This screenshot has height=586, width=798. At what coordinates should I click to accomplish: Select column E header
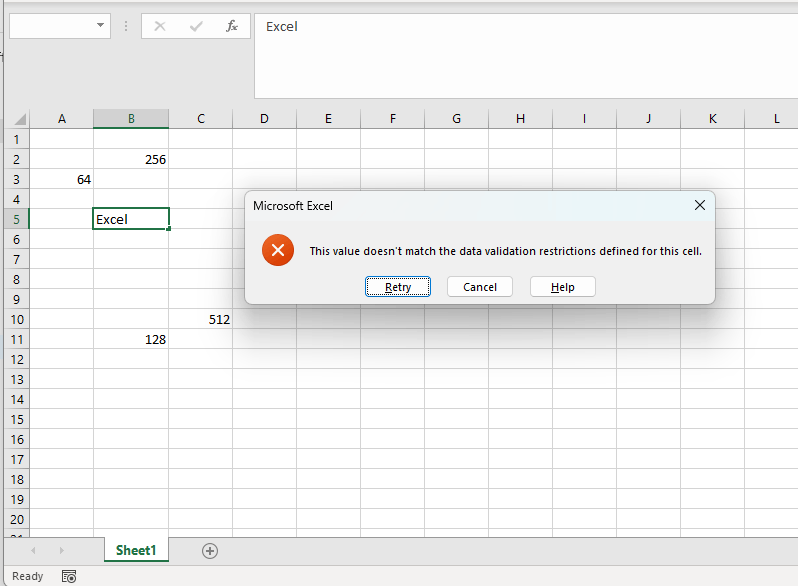tap(328, 119)
